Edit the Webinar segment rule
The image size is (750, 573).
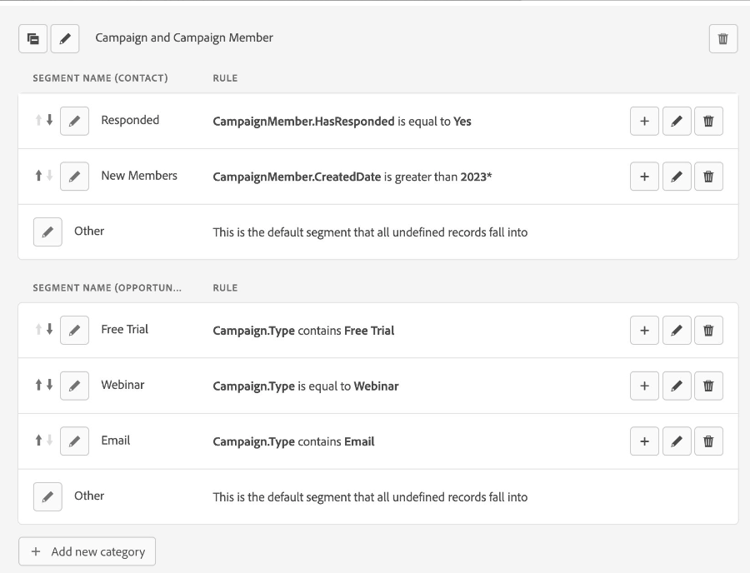pyautogui.click(x=676, y=386)
